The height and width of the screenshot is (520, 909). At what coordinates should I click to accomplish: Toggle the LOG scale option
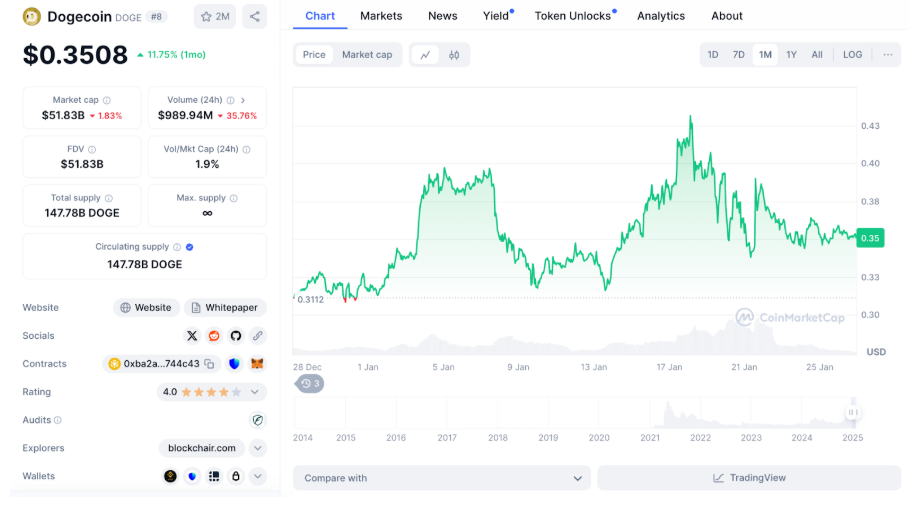coord(852,55)
